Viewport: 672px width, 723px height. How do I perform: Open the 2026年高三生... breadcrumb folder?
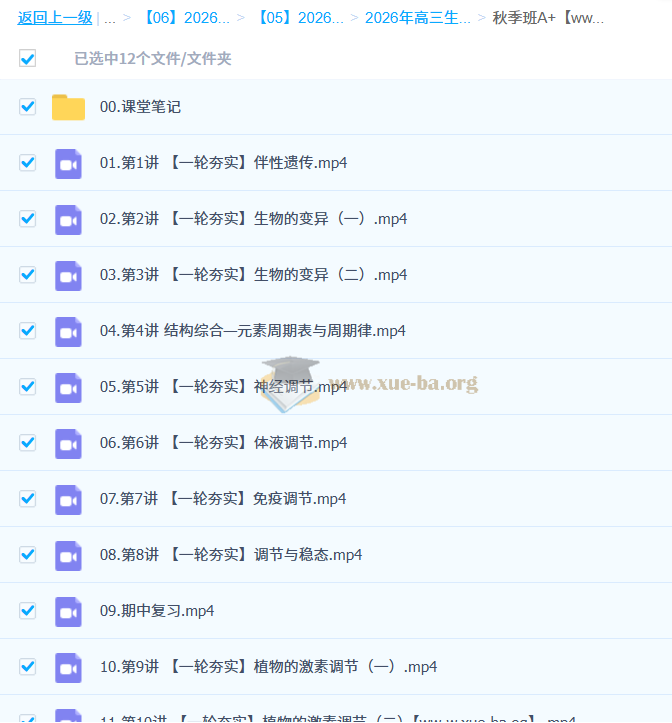point(417,18)
